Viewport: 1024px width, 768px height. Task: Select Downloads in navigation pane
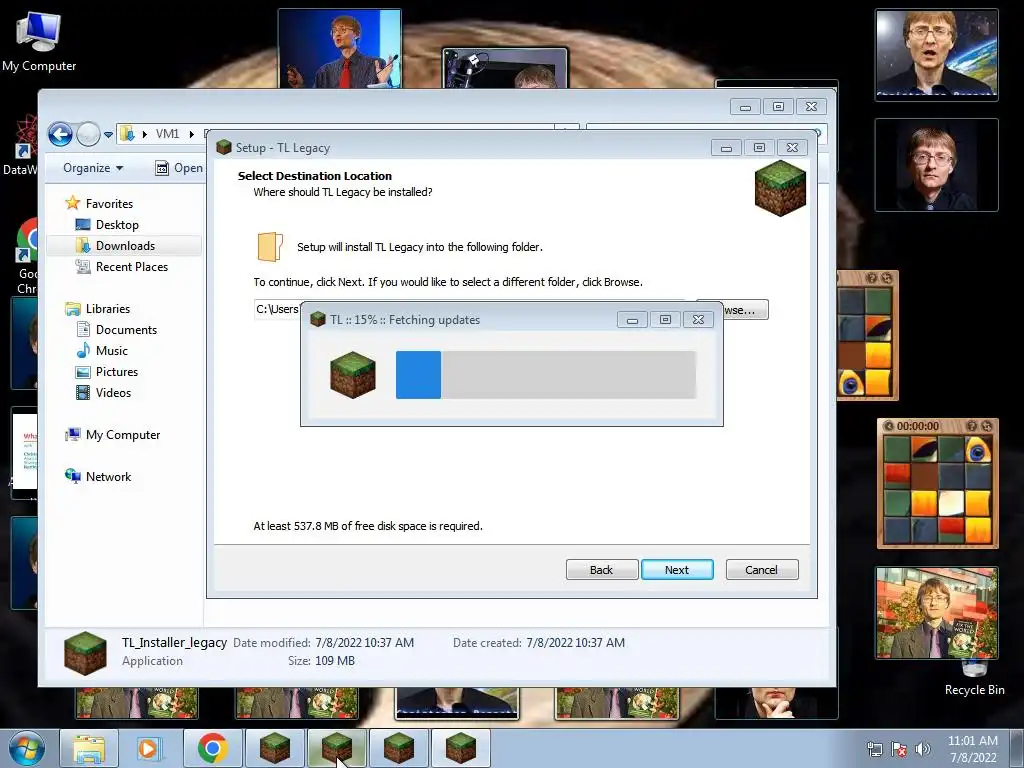125,246
